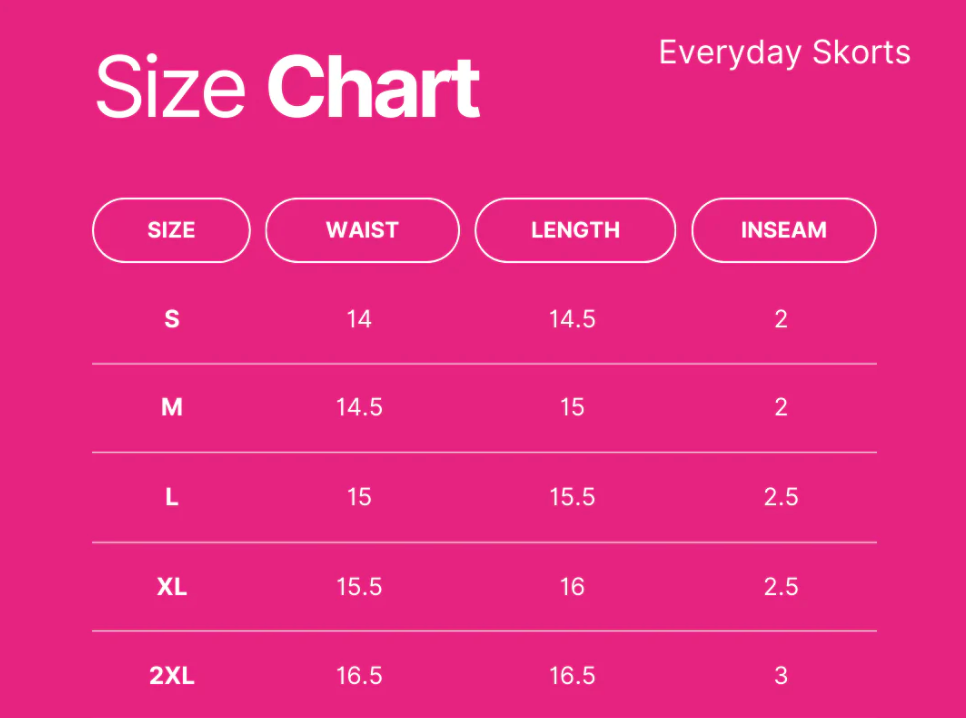Click the SIZE column header pill
Image resolution: width=966 pixels, height=718 pixels.
coord(171,230)
